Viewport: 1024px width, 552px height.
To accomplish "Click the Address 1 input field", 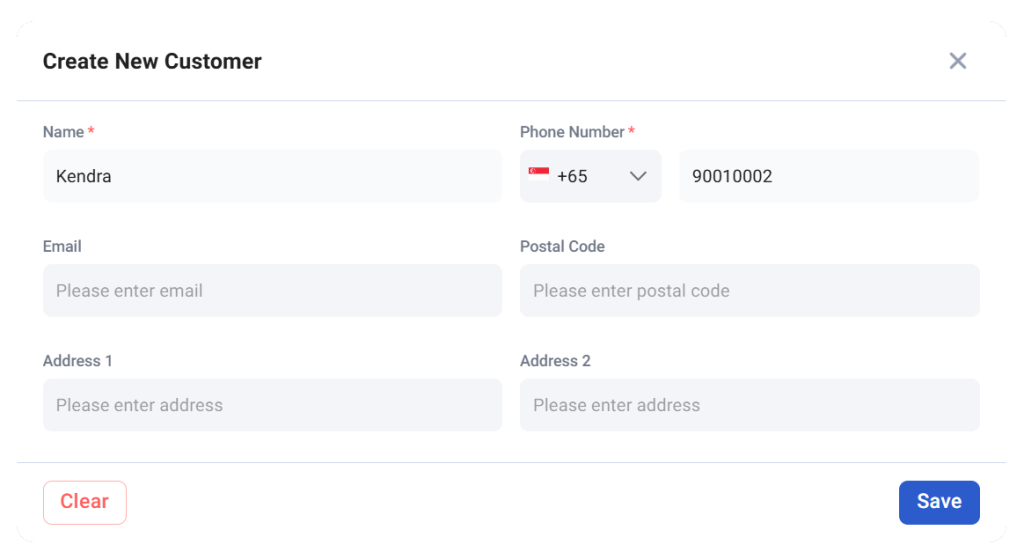I will 272,405.
